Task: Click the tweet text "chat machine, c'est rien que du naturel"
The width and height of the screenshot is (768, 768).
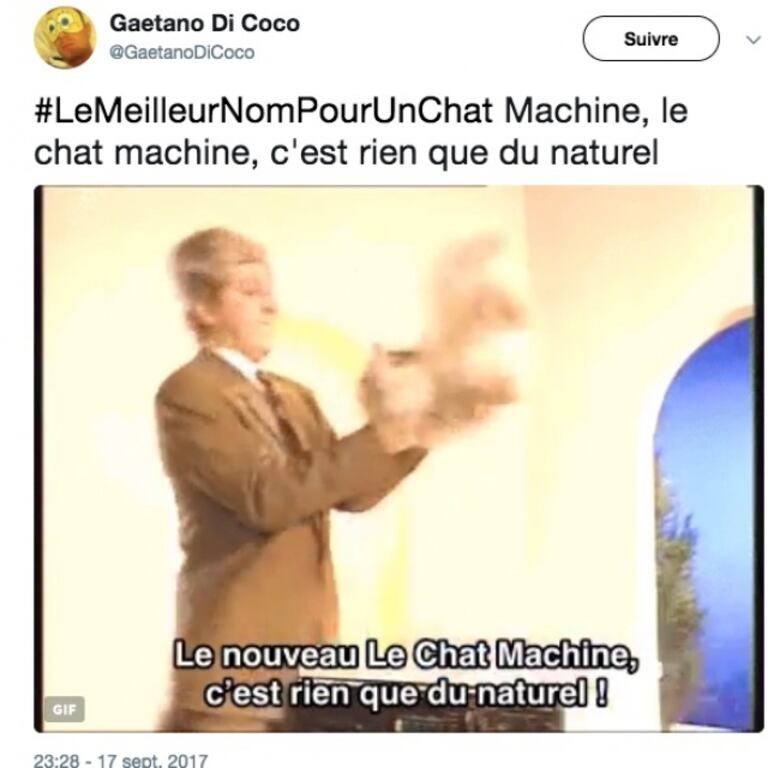Action: pyautogui.click(x=346, y=153)
